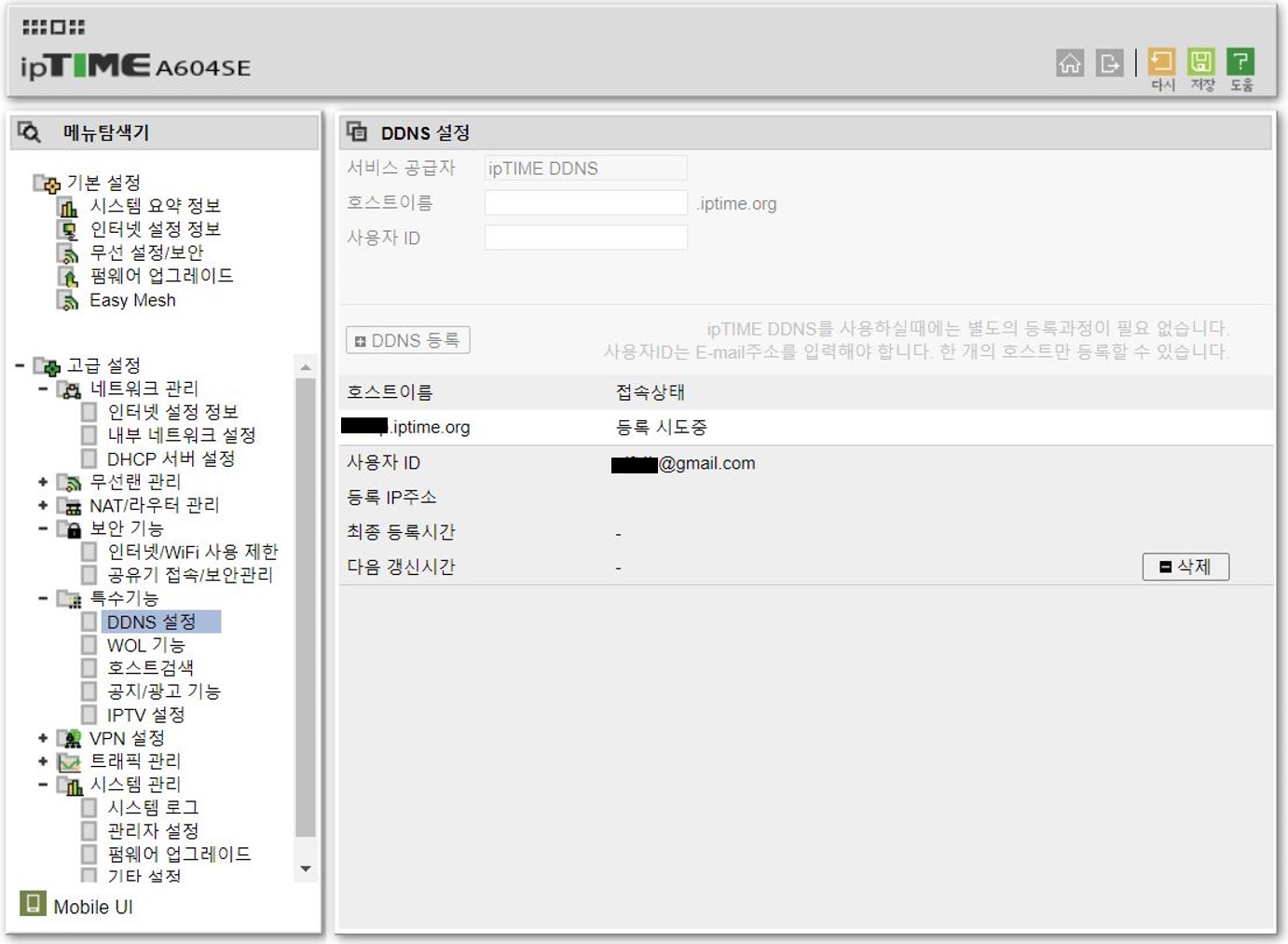
Task: Go to router home via house icon
Action: [x=1070, y=63]
